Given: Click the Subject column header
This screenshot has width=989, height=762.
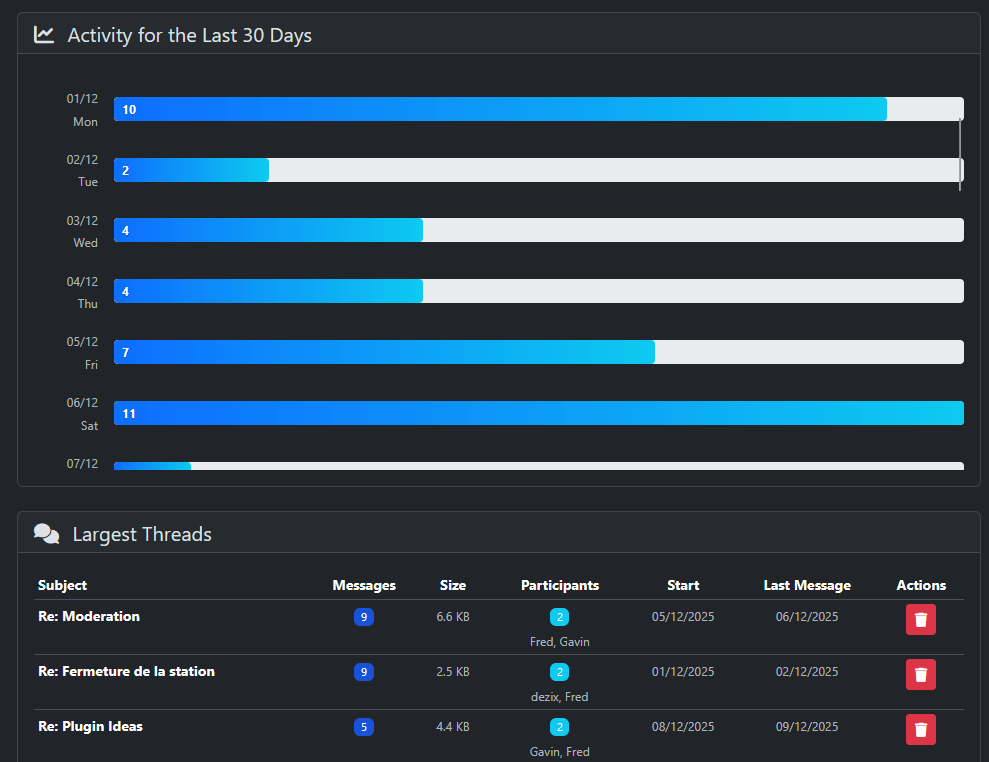Looking at the screenshot, I should 62,585.
